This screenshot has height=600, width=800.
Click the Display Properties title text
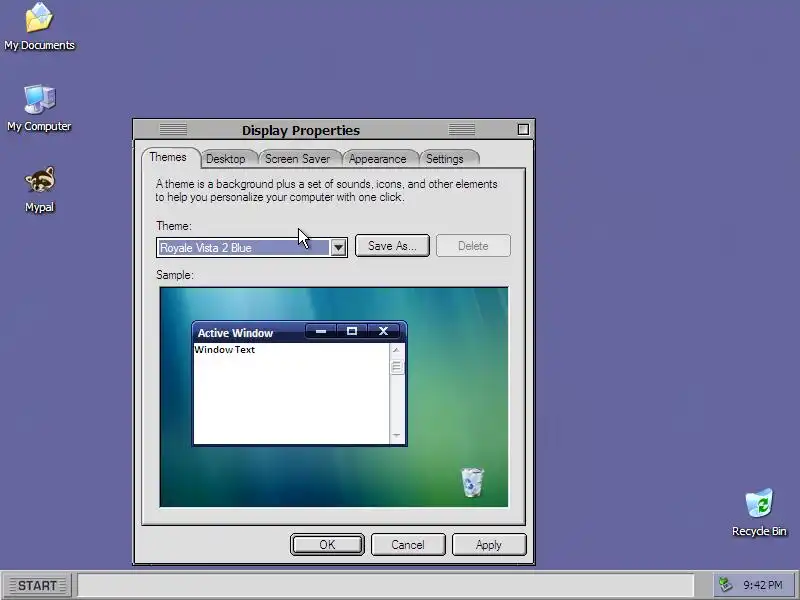[301, 131]
